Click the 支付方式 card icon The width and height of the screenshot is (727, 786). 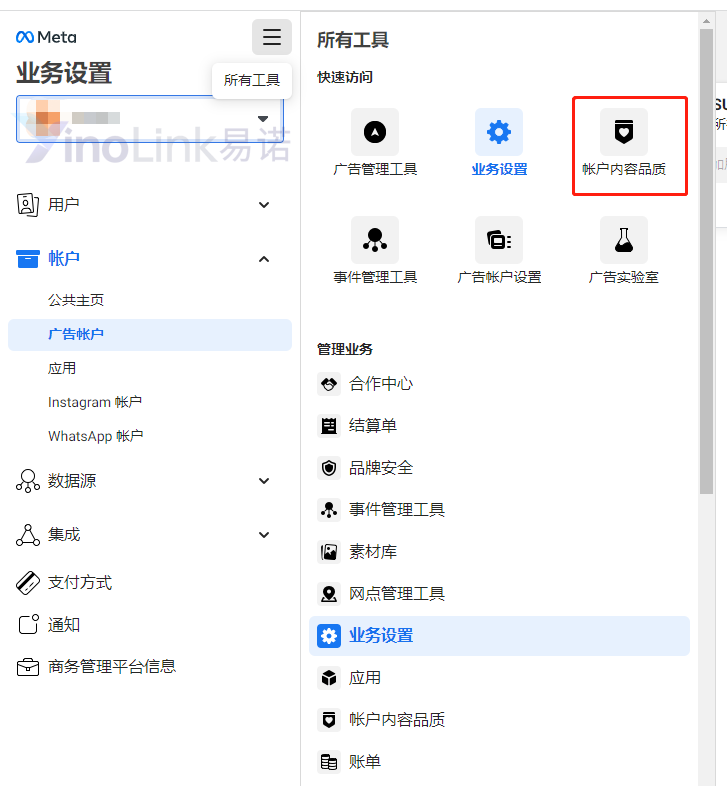click(28, 583)
